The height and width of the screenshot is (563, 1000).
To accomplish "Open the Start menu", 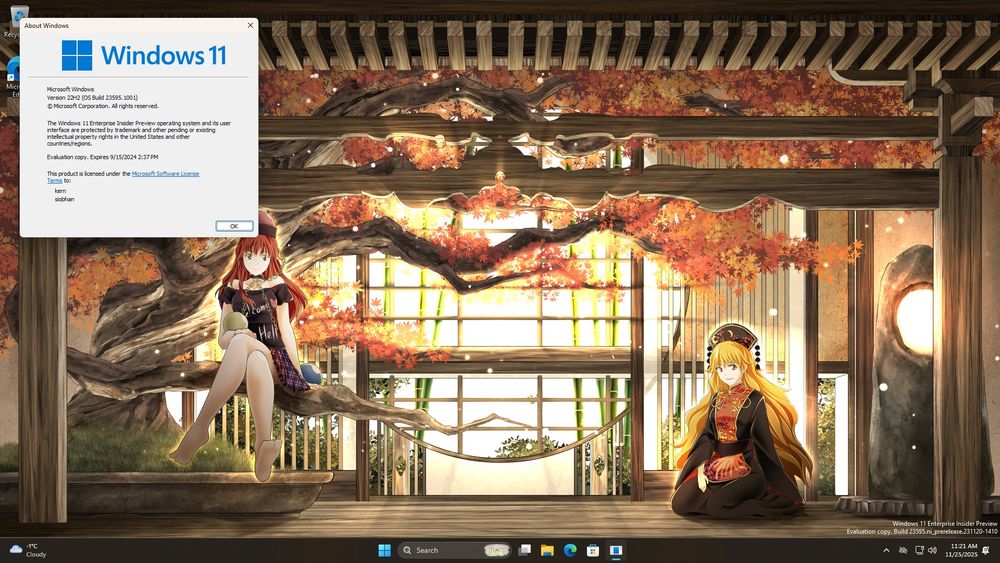I will click(385, 550).
